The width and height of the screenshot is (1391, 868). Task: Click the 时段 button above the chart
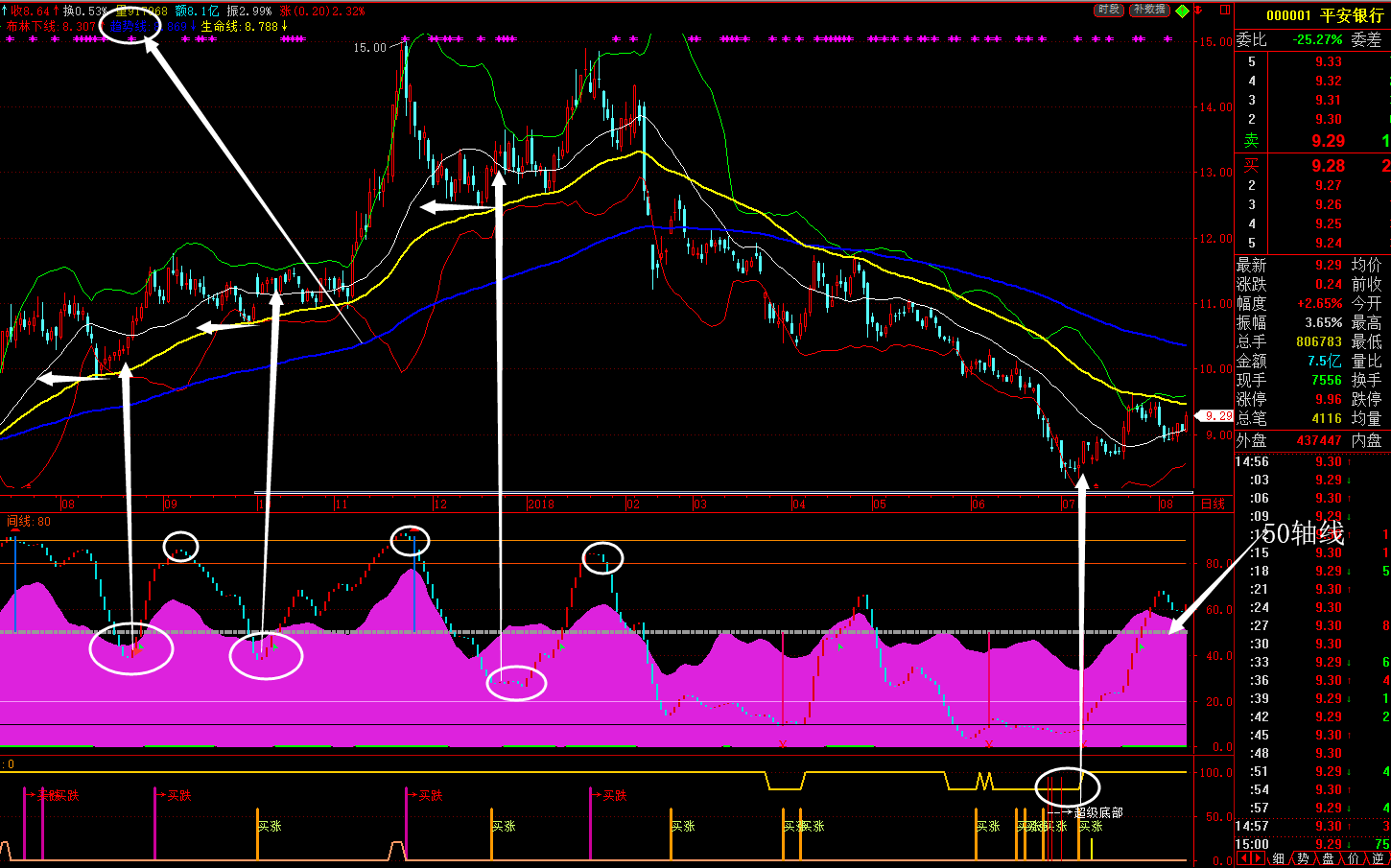click(1108, 10)
